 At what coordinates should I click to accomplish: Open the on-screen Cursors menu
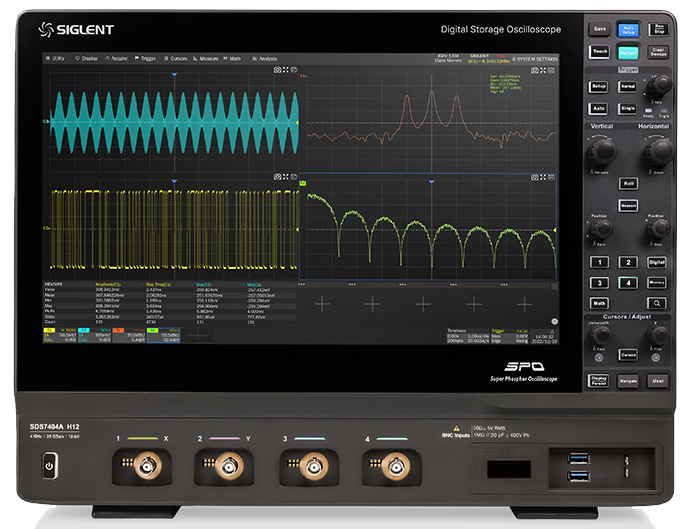(x=176, y=58)
